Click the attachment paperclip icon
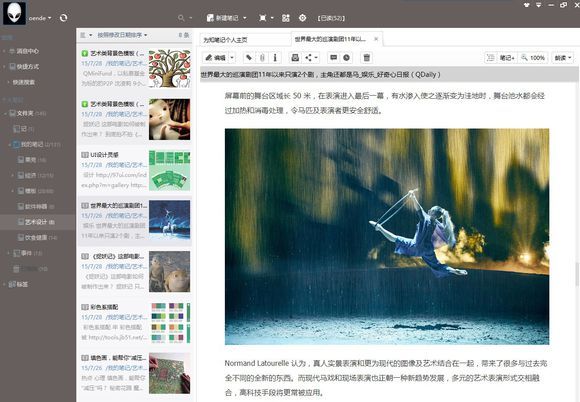This screenshot has height=402, width=580. pos(262,58)
